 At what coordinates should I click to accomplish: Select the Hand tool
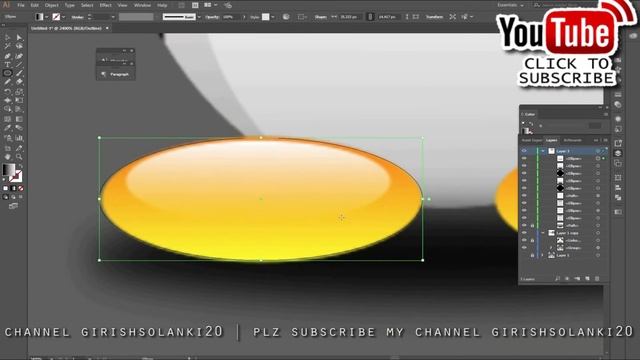pos(7,157)
